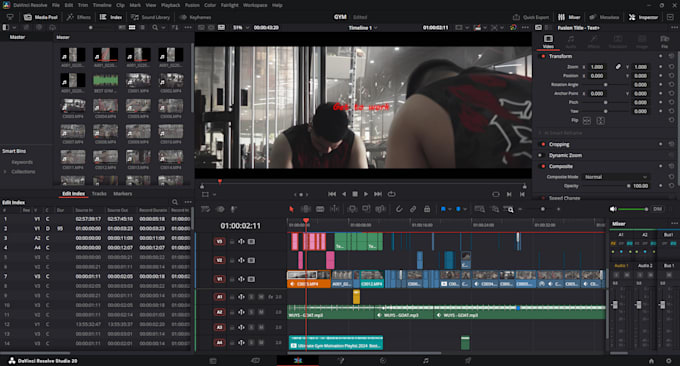Toggle the Linked Selection chain tool
Screen dimensions: 680x366
click(x=413, y=209)
